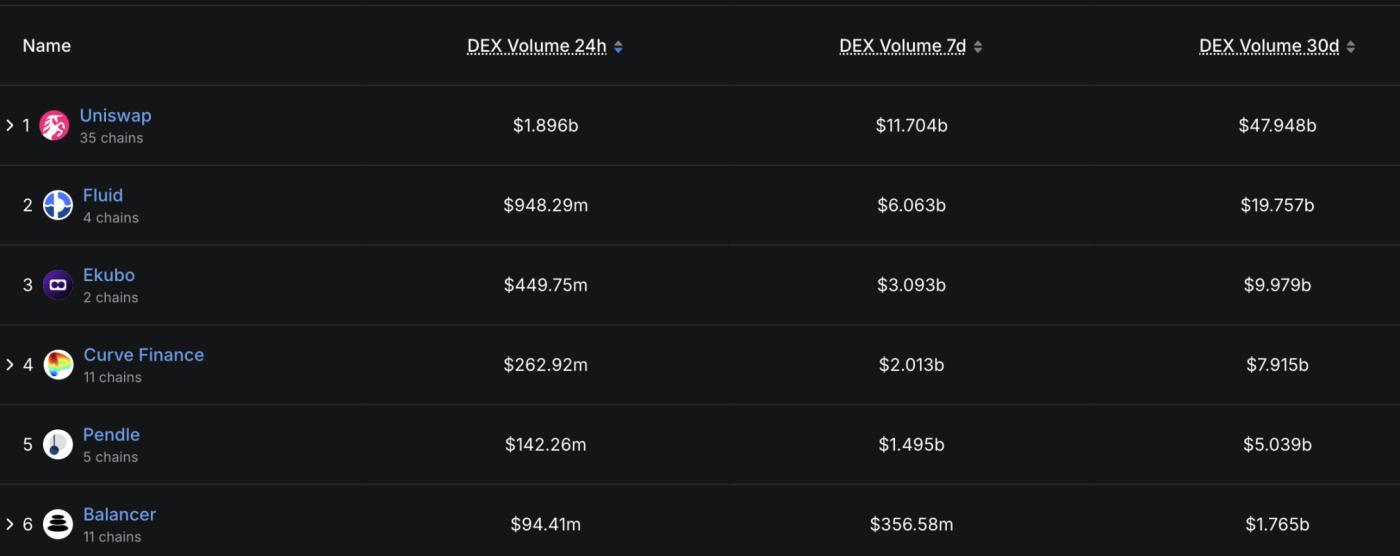Click the DEX Volume 30d sort arrows
Image resolution: width=1400 pixels, height=556 pixels.
point(1351,46)
